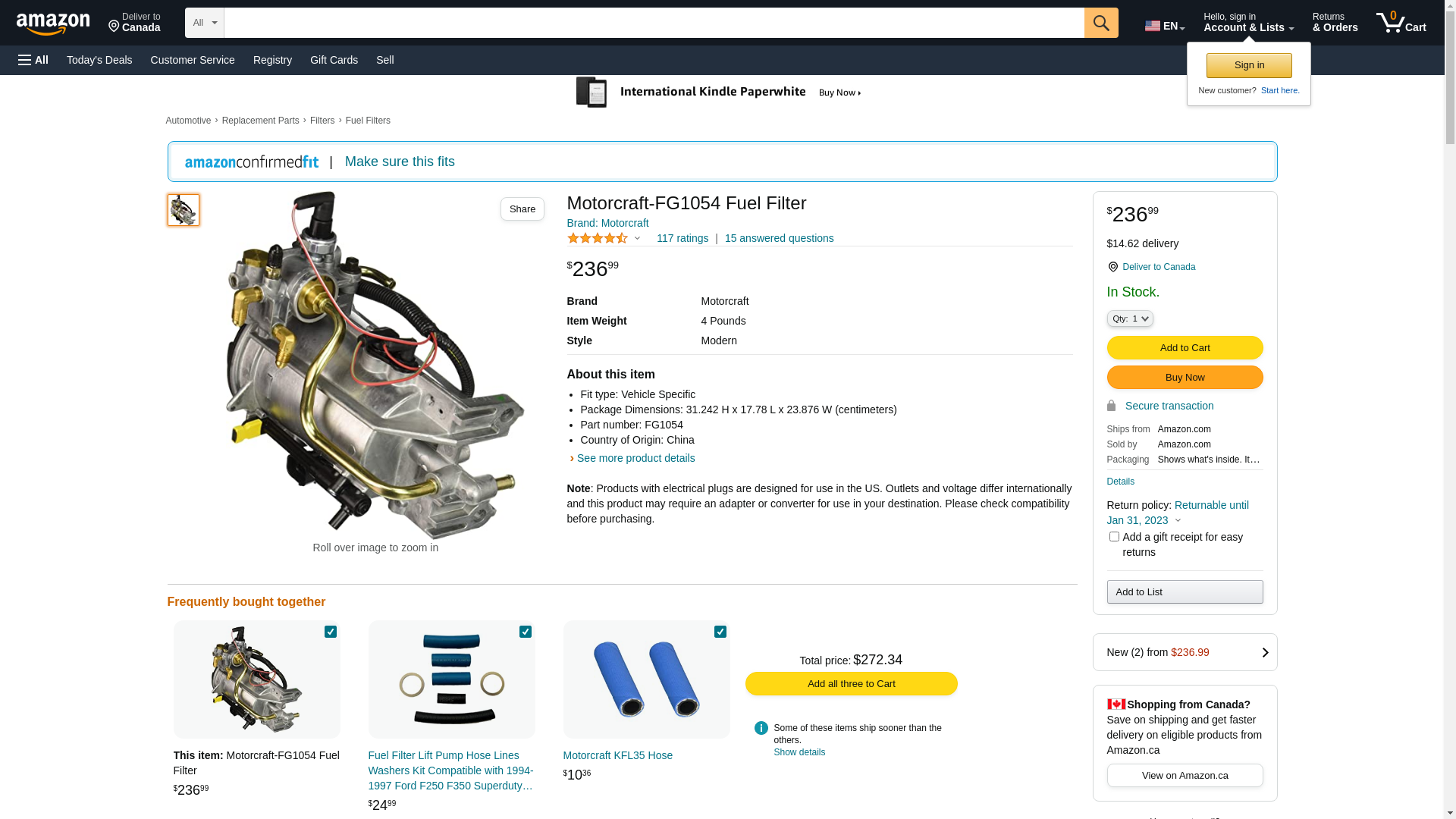Click the info icon about shipping times
This screenshot has height=819, width=1456.
pos(761,728)
